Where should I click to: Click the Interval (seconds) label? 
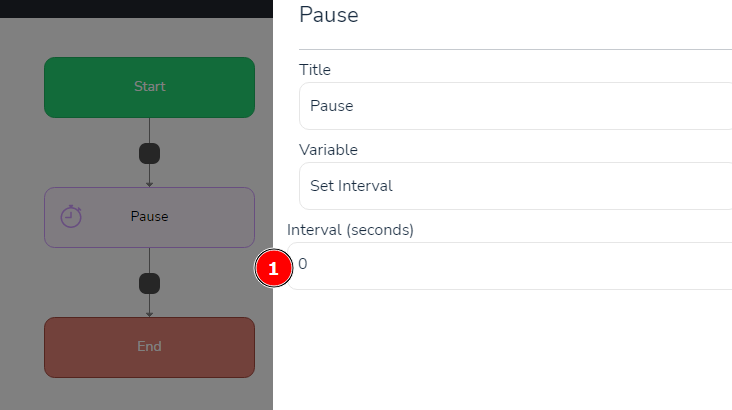350,230
